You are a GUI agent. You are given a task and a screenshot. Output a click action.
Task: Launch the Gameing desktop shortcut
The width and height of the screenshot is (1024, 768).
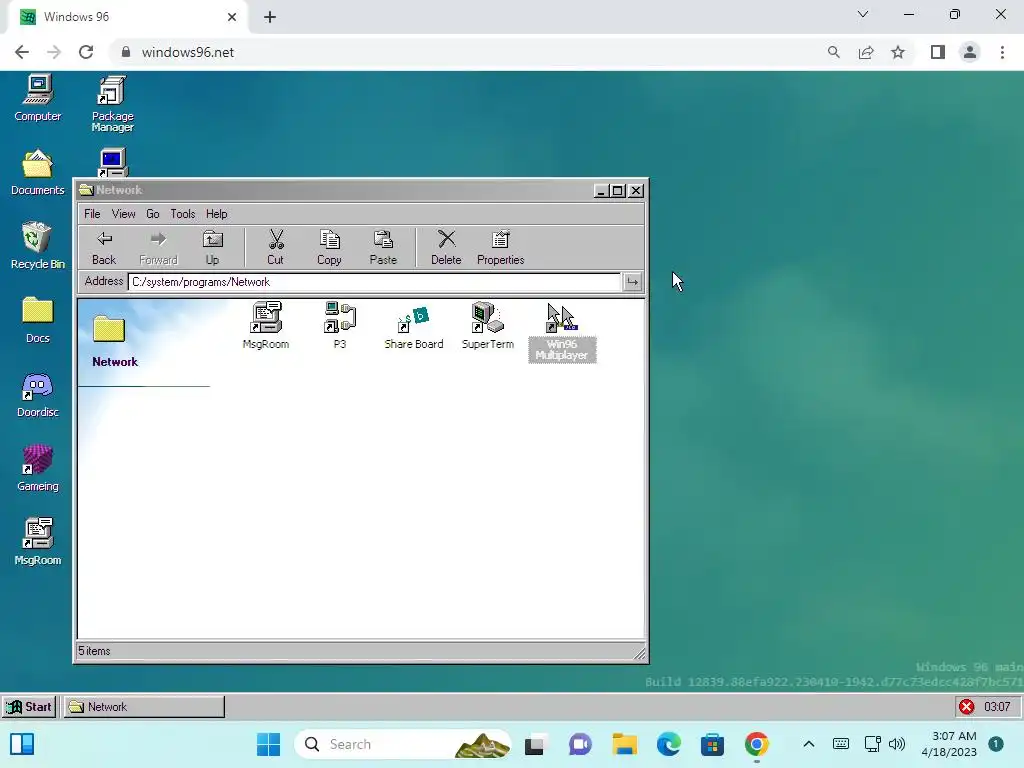click(38, 468)
